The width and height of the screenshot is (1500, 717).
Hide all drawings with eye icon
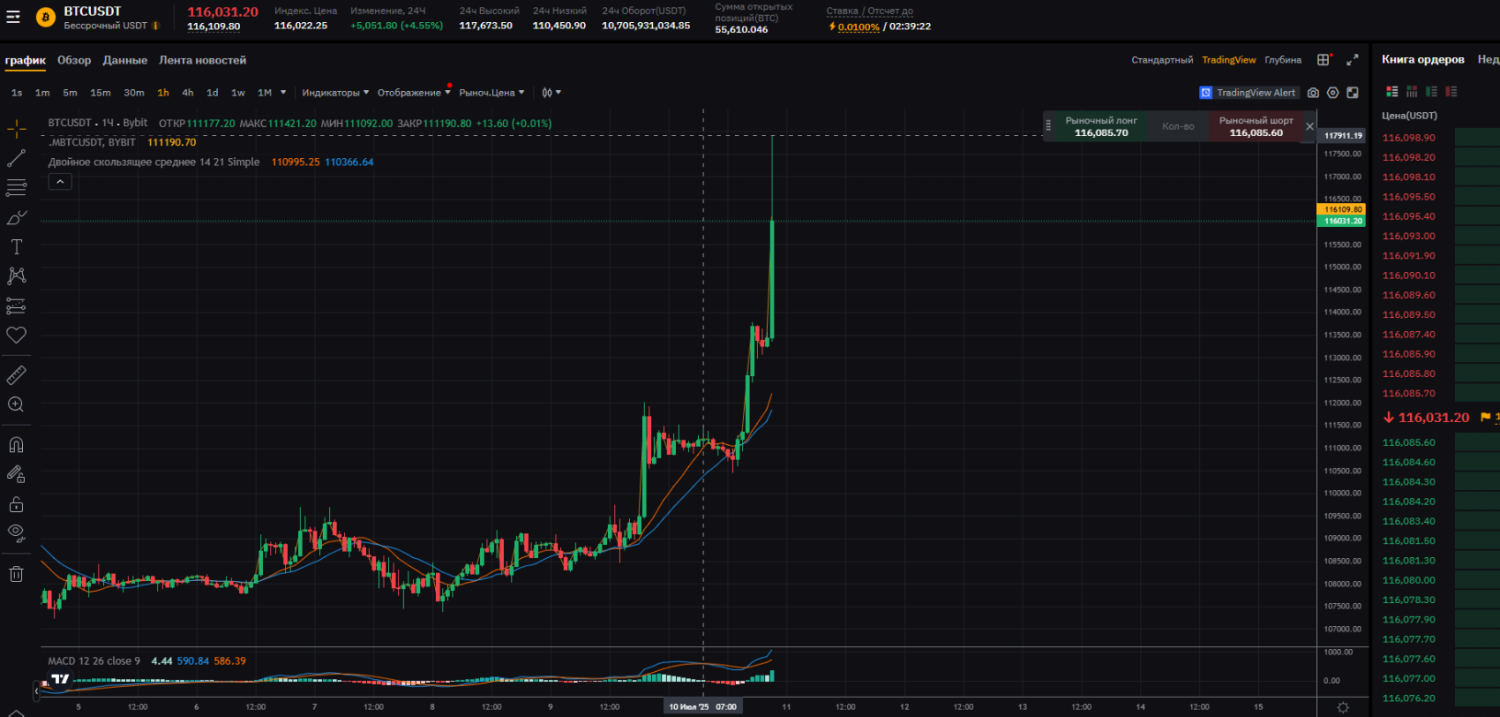(x=16, y=532)
